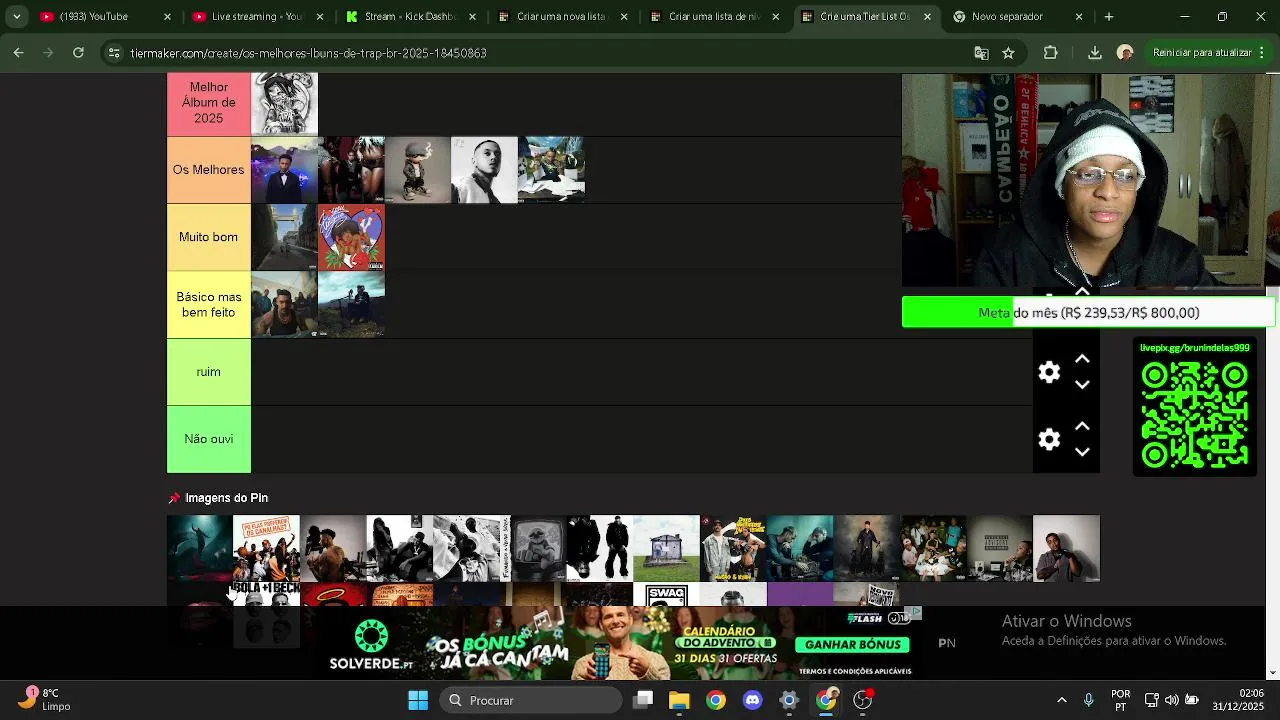Click the ruim tier label
This screenshot has width=1280, height=720.
(208, 372)
